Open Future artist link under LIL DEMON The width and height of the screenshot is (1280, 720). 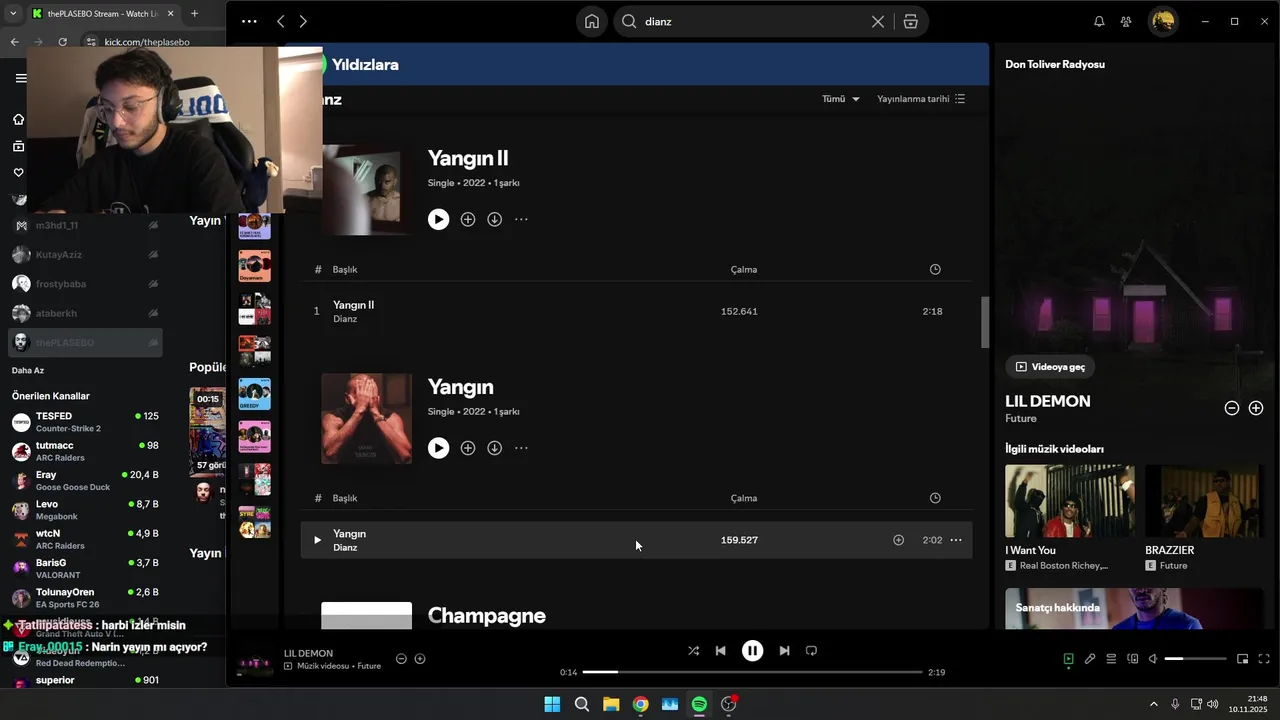pos(1021,419)
